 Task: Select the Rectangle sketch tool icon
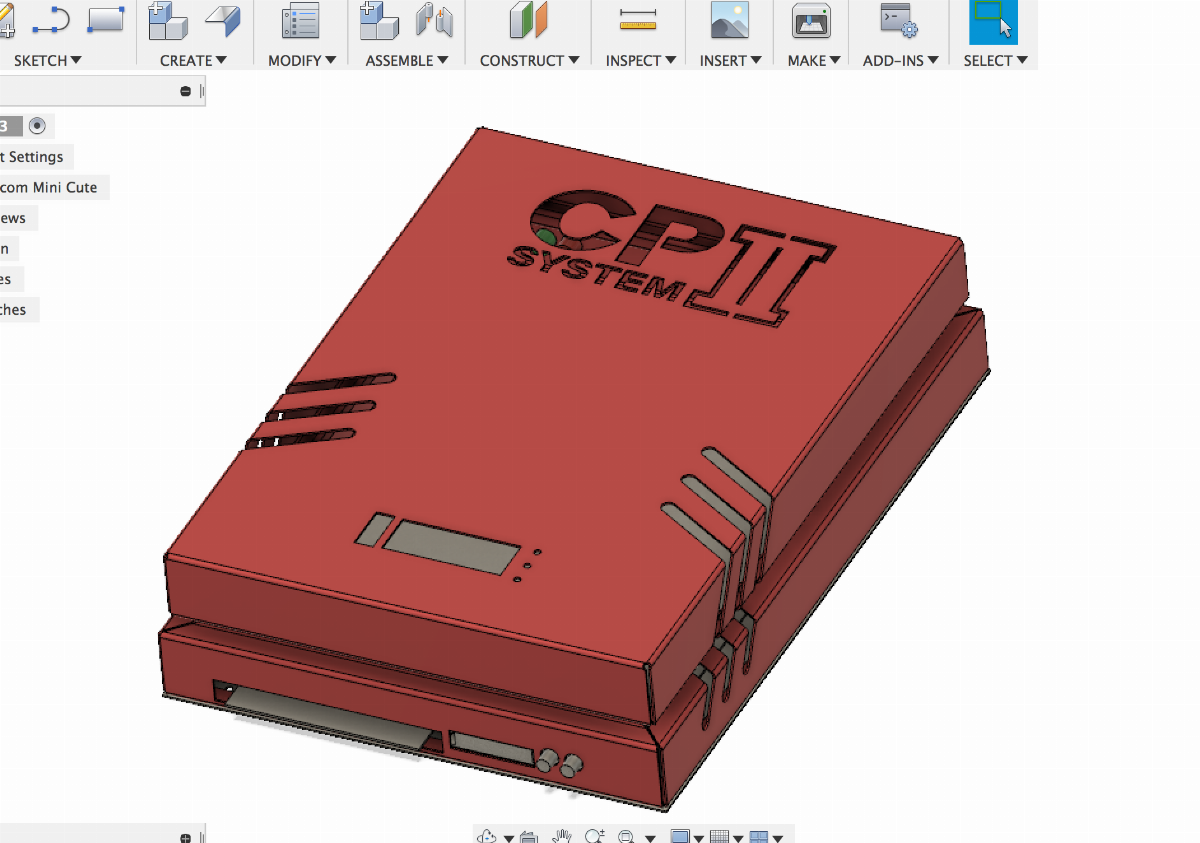(x=105, y=20)
